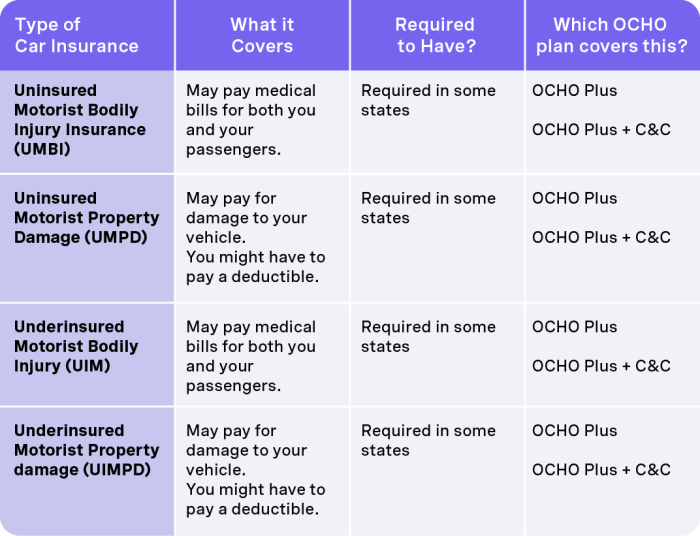
Task: Select "Which OCHO plan covers this?" header
Action: coord(611,35)
